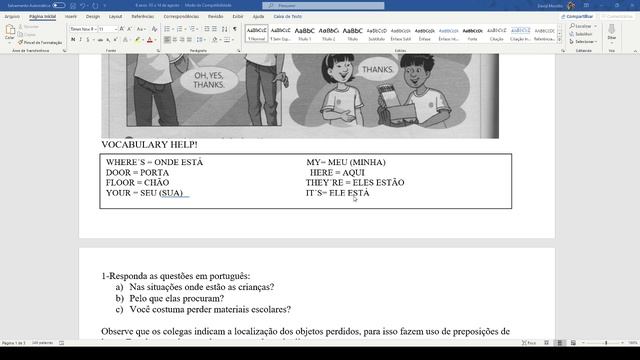640x360 pixels.
Task: Open the Referências ribbon tab
Action: pos(142,16)
